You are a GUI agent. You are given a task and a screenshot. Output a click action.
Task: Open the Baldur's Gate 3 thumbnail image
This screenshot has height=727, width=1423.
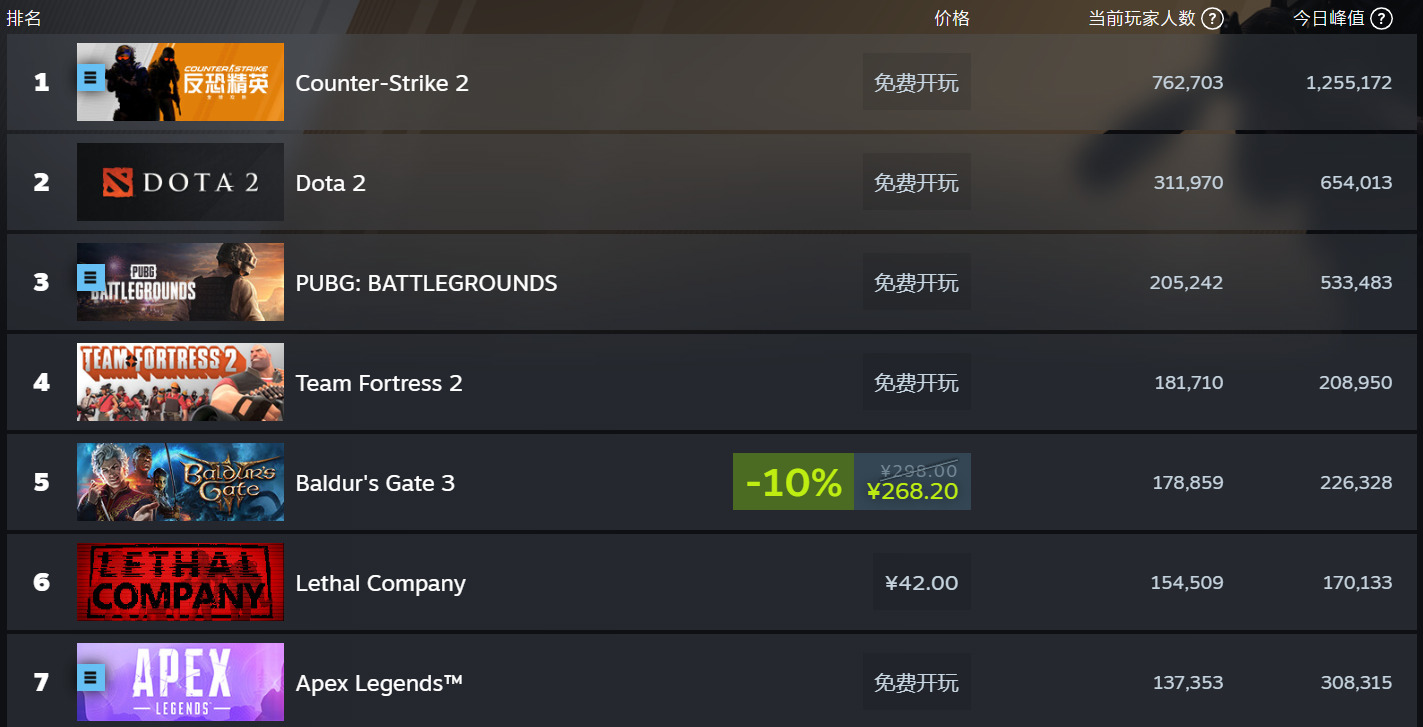(x=180, y=482)
